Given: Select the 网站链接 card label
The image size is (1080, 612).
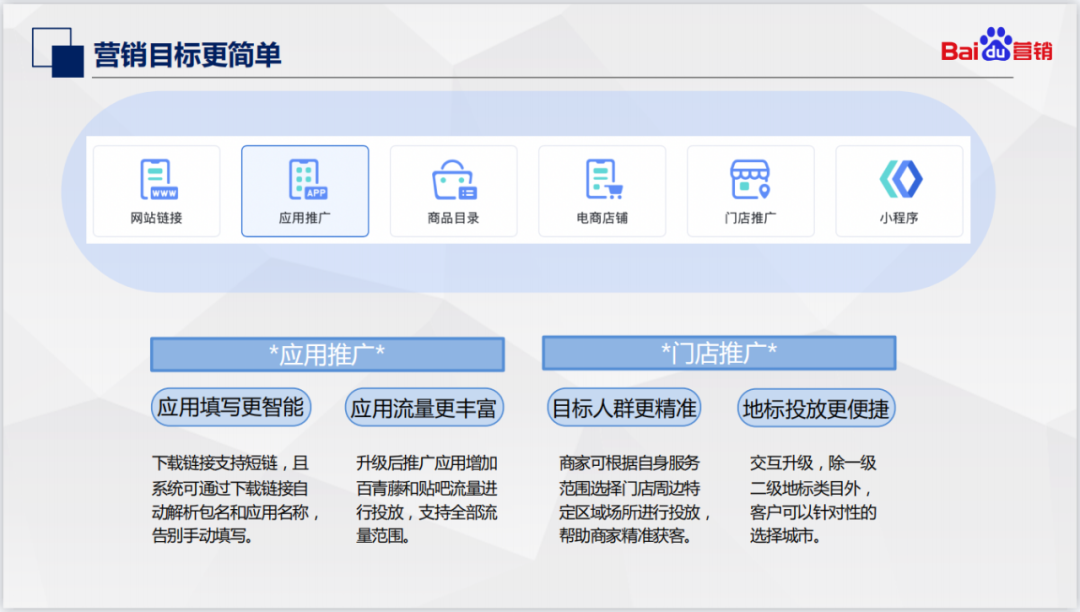Looking at the screenshot, I should click(x=156, y=218).
